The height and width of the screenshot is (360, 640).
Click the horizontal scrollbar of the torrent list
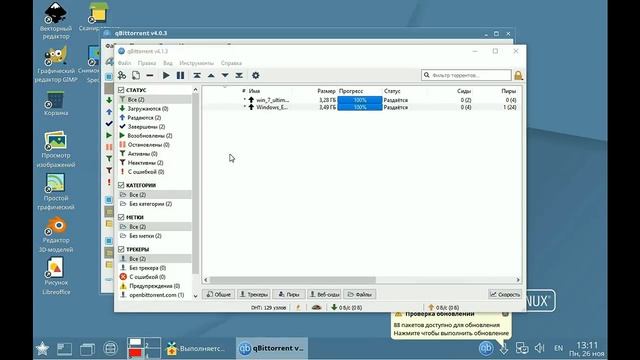click(x=293, y=280)
